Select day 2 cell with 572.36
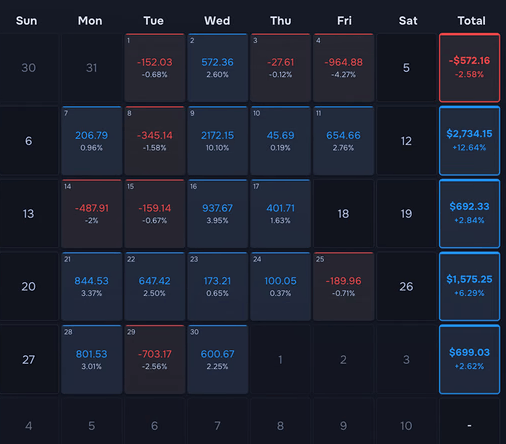Viewport: 506px width, 444px height. point(218,68)
